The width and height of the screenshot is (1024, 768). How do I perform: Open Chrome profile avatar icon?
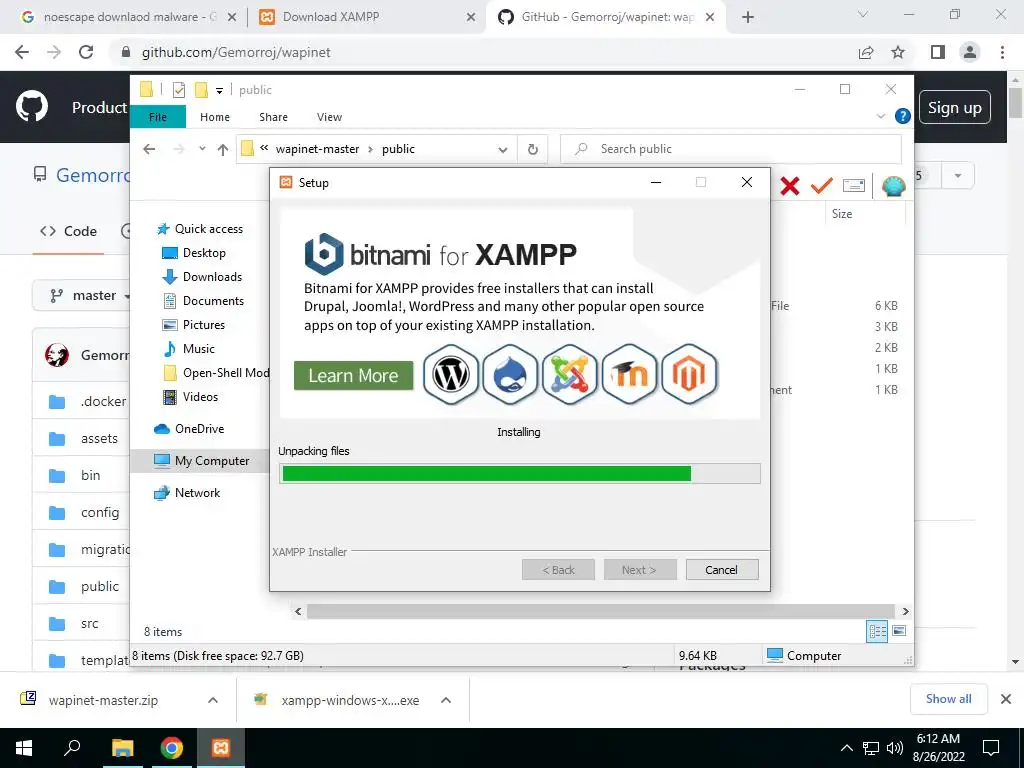970,52
